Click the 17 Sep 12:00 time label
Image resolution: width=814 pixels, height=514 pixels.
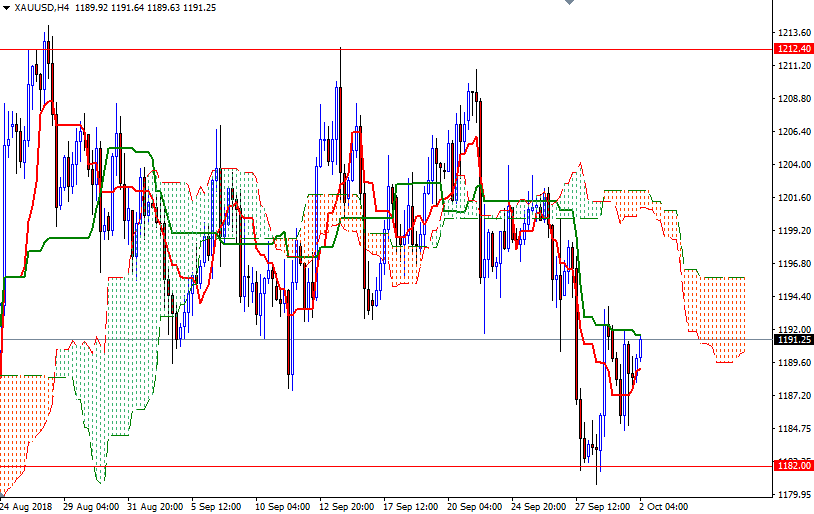(x=410, y=506)
